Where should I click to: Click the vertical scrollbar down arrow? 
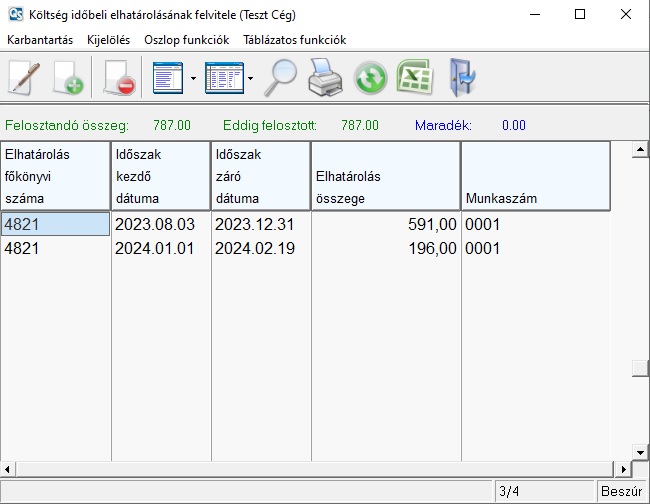click(640, 452)
